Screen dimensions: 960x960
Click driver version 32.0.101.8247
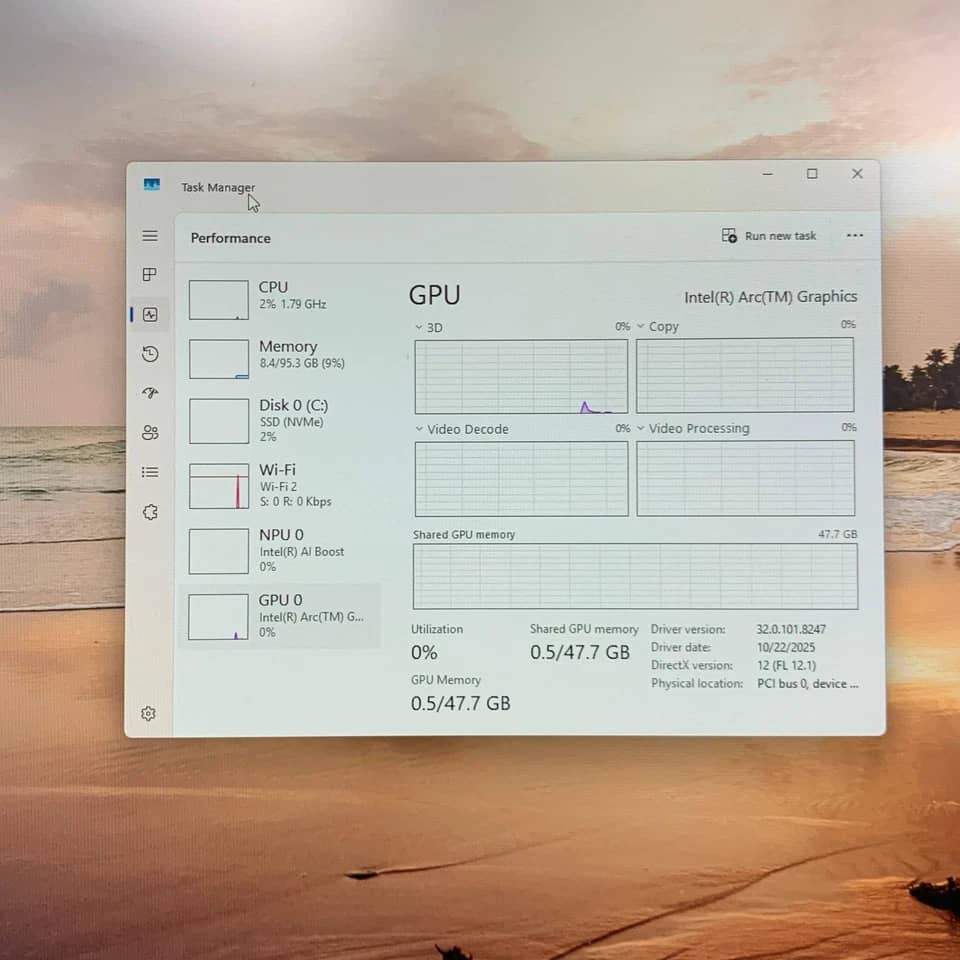tap(791, 629)
